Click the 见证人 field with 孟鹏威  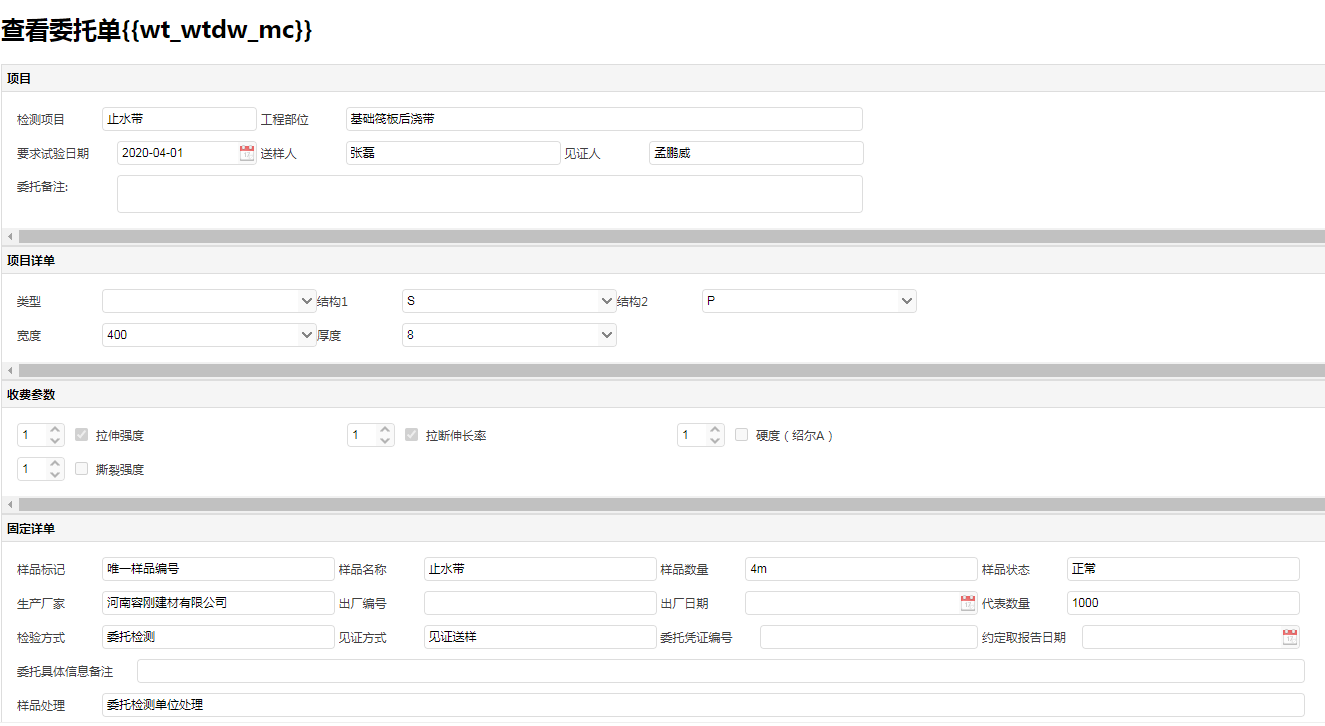pos(756,153)
